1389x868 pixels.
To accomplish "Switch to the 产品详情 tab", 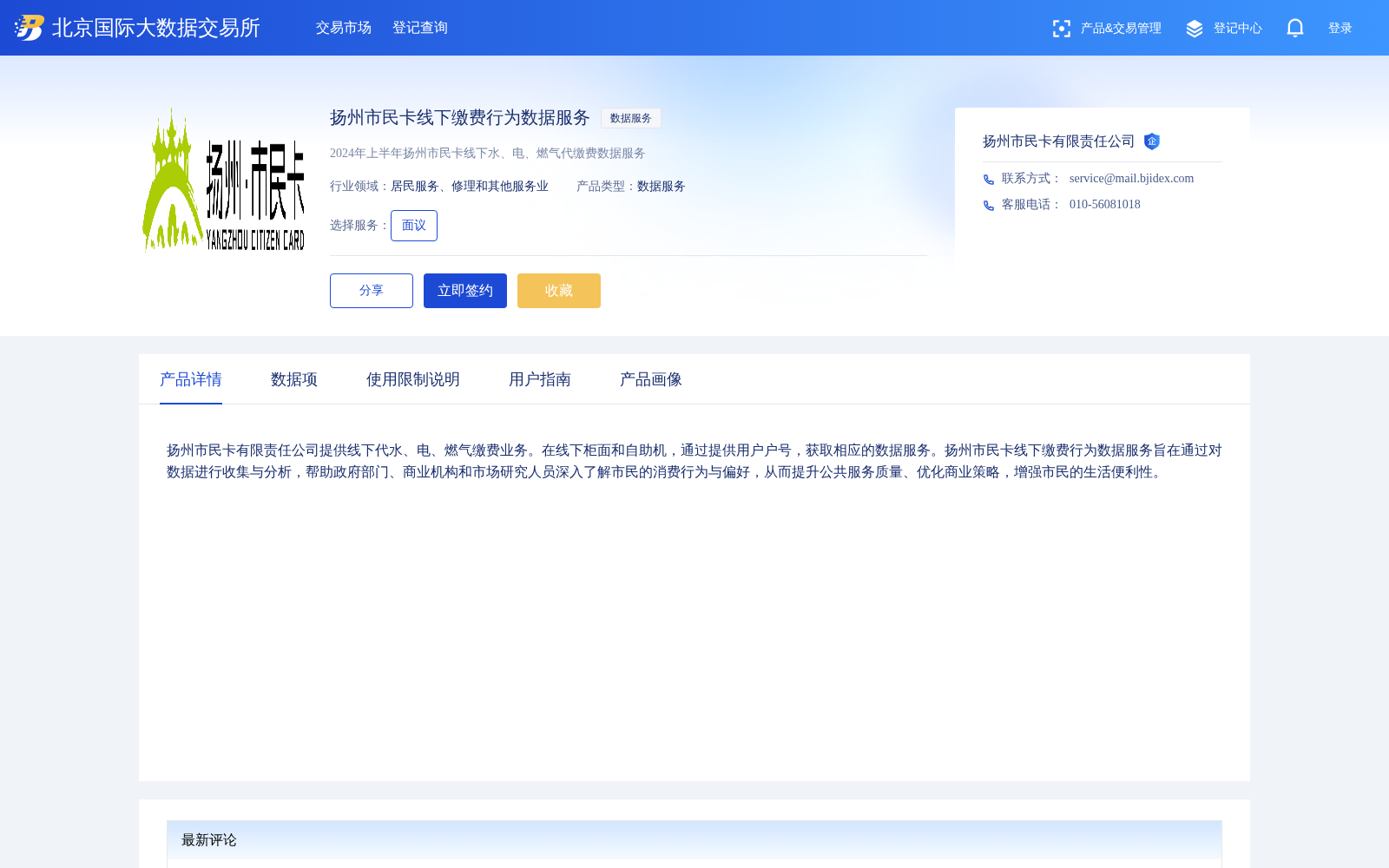I will (191, 379).
